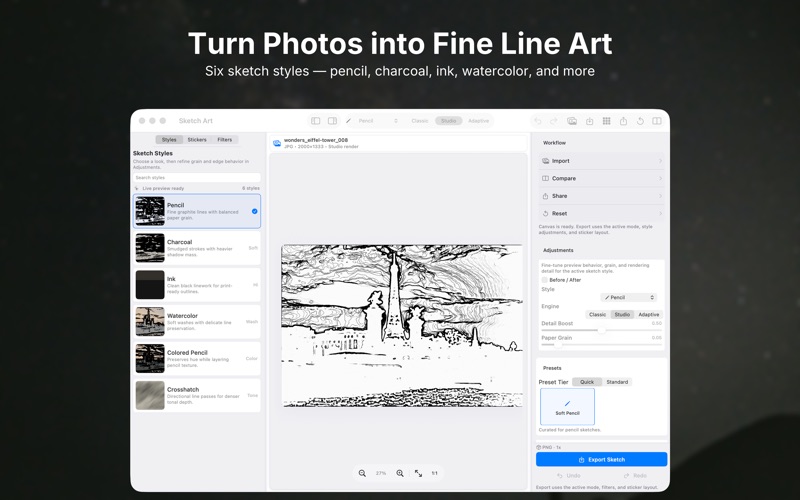Click the share icon in top toolbar
This screenshot has width=800, height=500.
623,121
